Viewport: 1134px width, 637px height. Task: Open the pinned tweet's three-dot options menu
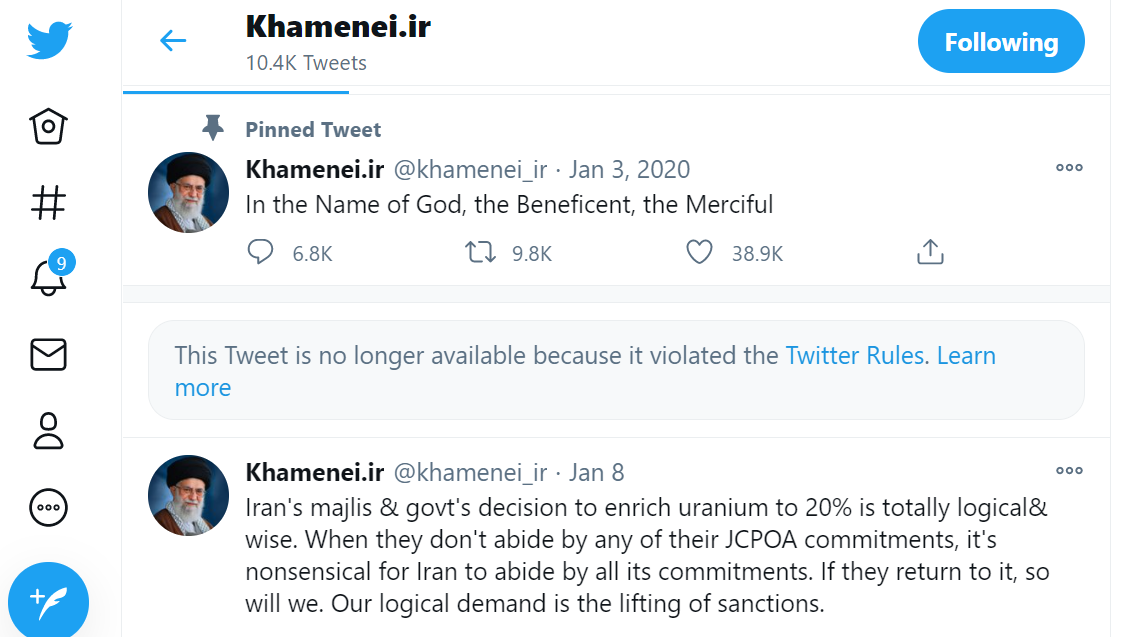click(x=1069, y=167)
